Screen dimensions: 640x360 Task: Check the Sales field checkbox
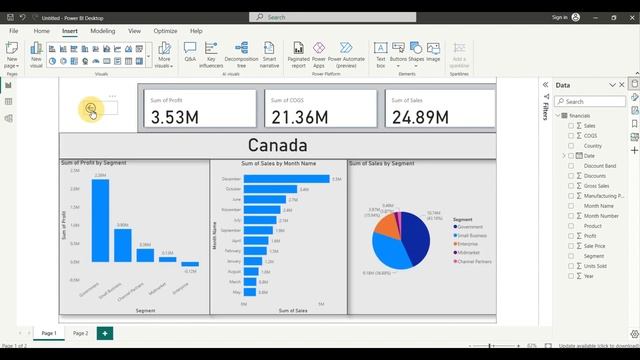point(571,126)
